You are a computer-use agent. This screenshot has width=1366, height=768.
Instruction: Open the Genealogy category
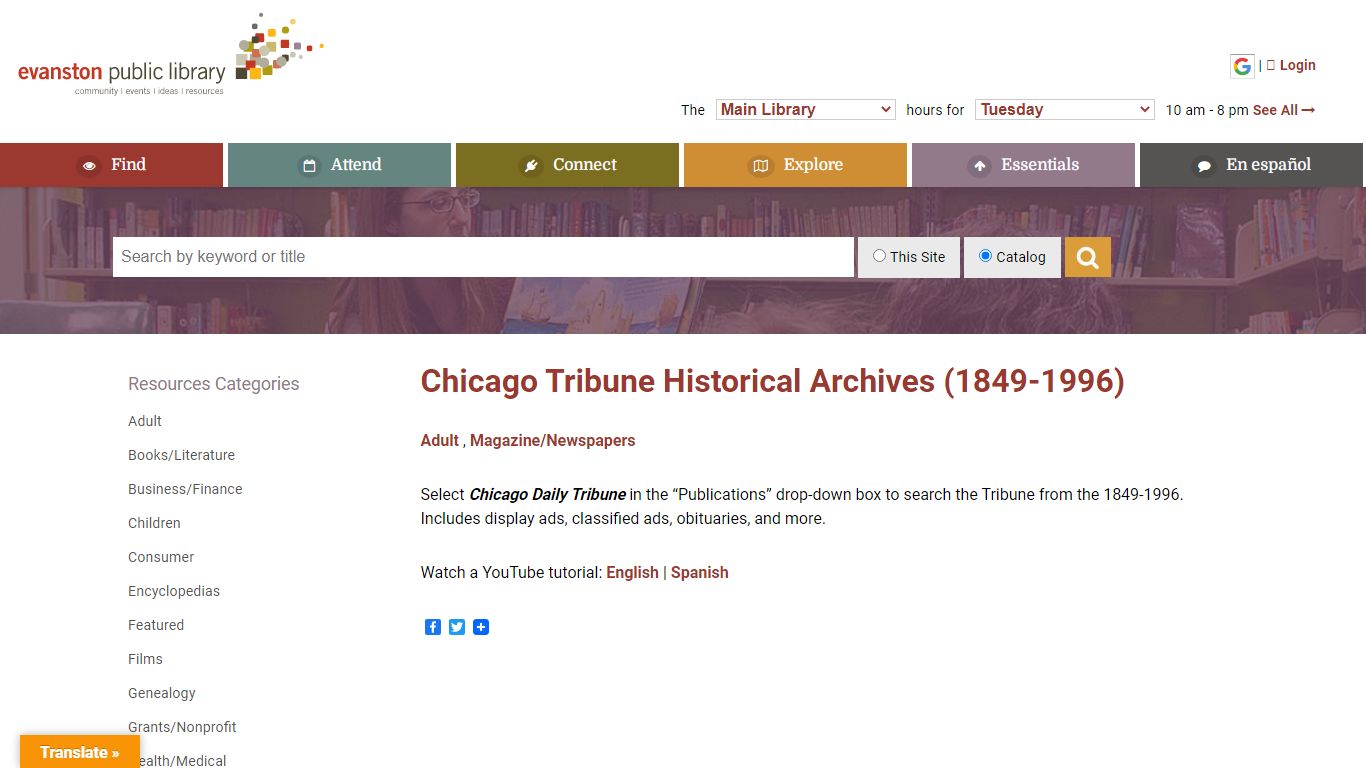pos(162,693)
